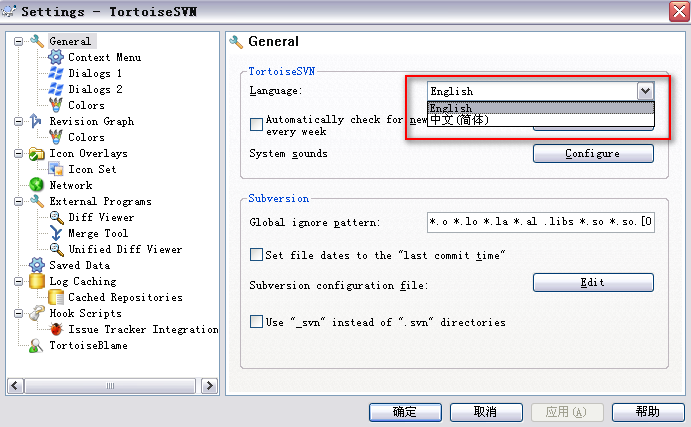
Task: Click the TortoiseBlame person icon
Action: point(36,345)
